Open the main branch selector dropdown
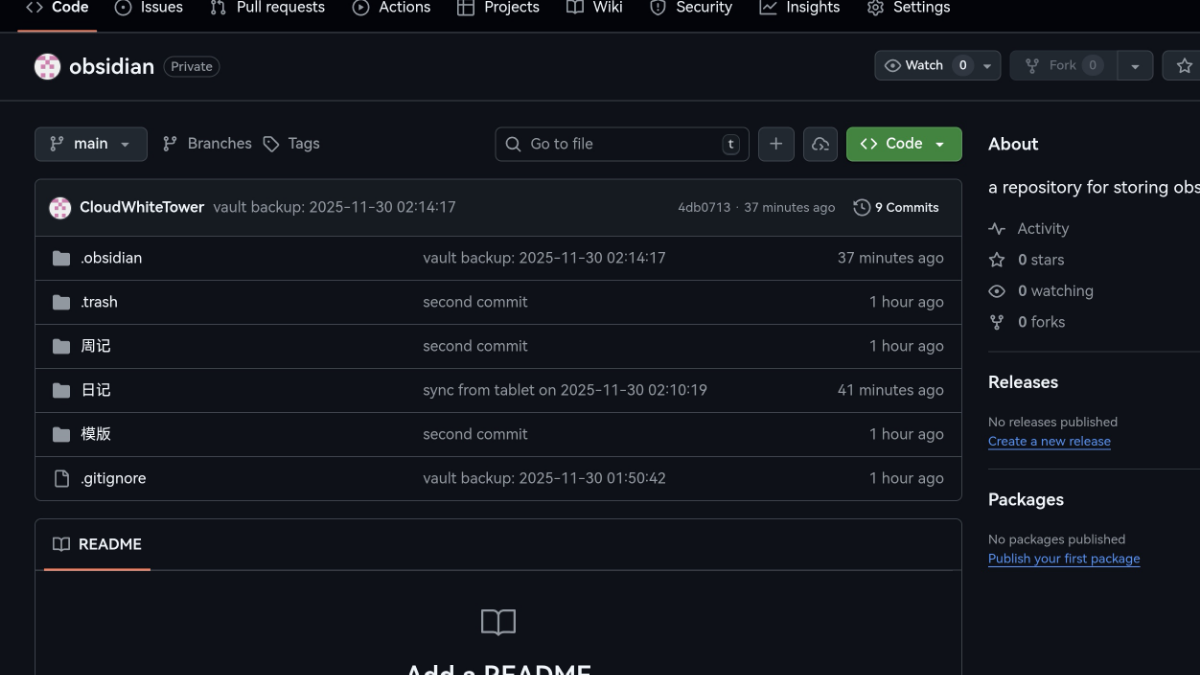 (91, 144)
